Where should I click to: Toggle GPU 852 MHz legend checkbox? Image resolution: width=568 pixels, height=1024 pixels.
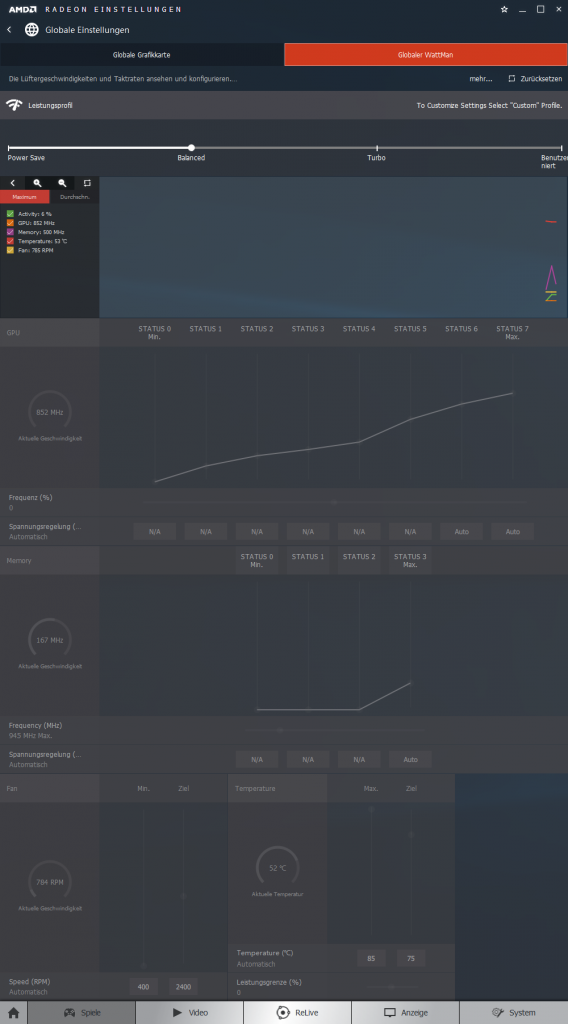click(x=10, y=223)
